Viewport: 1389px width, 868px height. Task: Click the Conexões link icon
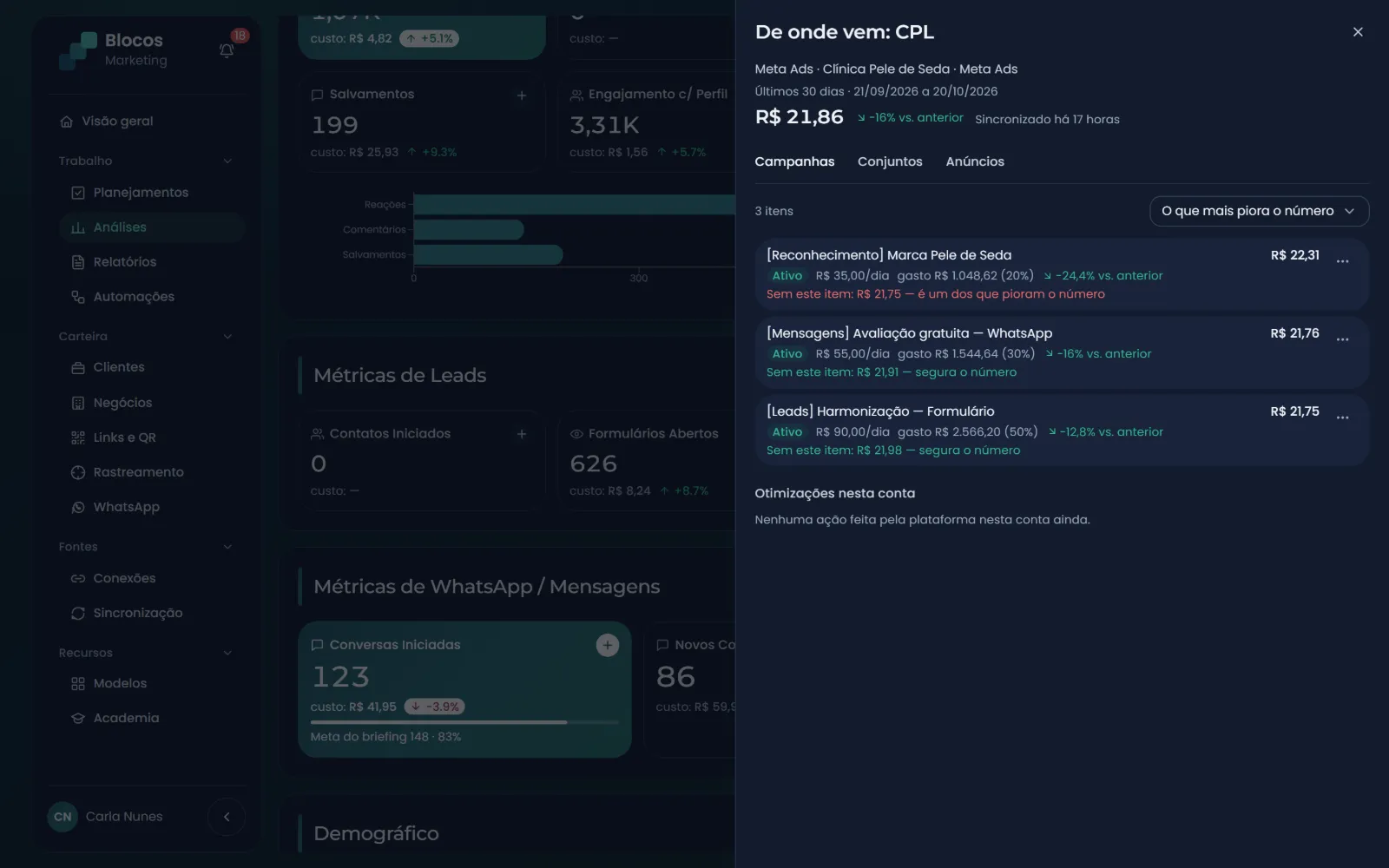[78, 578]
